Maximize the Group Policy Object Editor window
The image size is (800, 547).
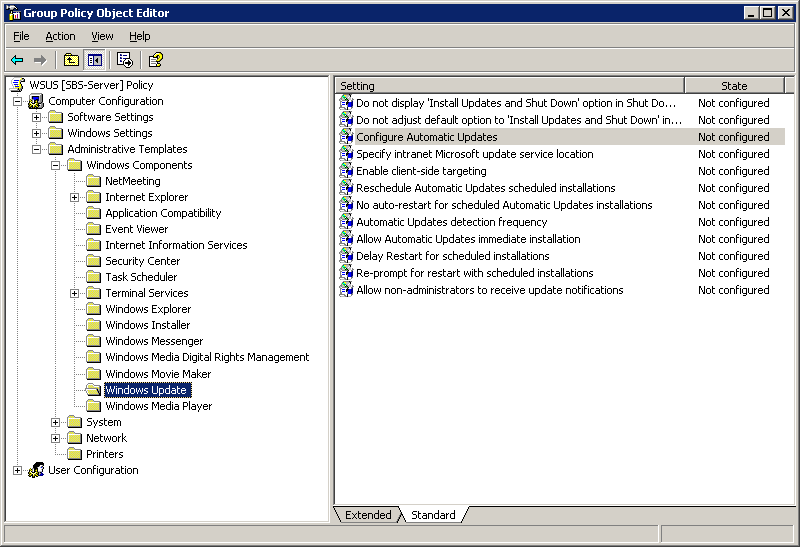768,13
